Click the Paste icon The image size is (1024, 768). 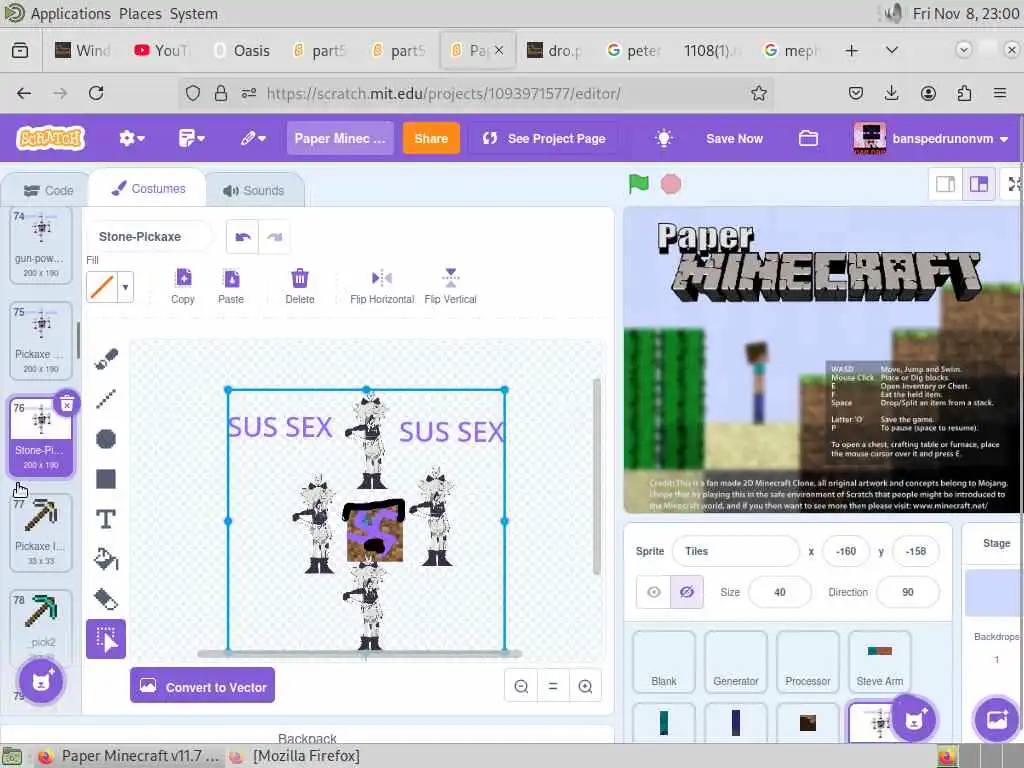coord(231,286)
